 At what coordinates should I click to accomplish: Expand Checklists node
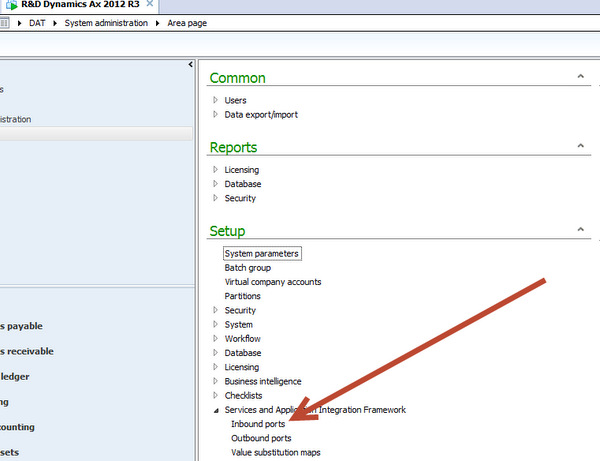point(215,395)
